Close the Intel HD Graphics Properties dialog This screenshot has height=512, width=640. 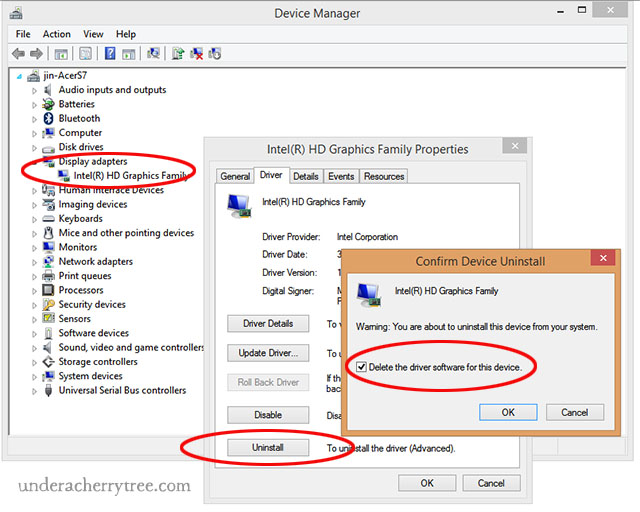tap(515, 146)
